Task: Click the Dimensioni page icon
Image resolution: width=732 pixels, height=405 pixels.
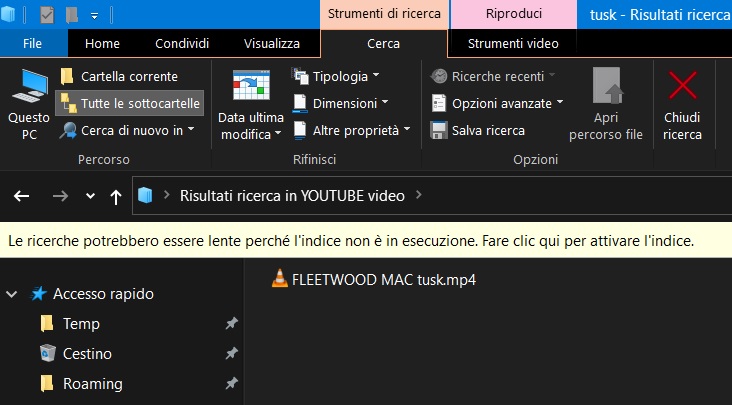Action: click(x=300, y=104)
